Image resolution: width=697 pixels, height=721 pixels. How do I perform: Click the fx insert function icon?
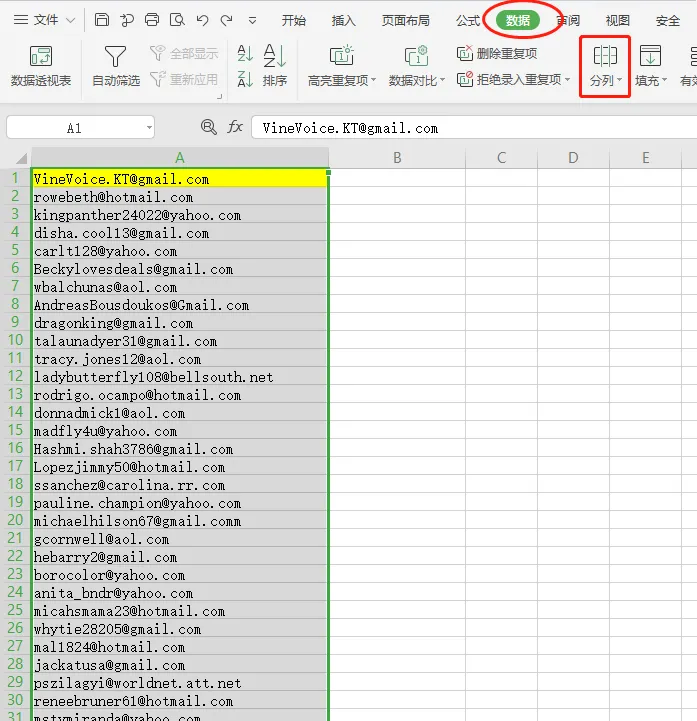coord(235,127)
